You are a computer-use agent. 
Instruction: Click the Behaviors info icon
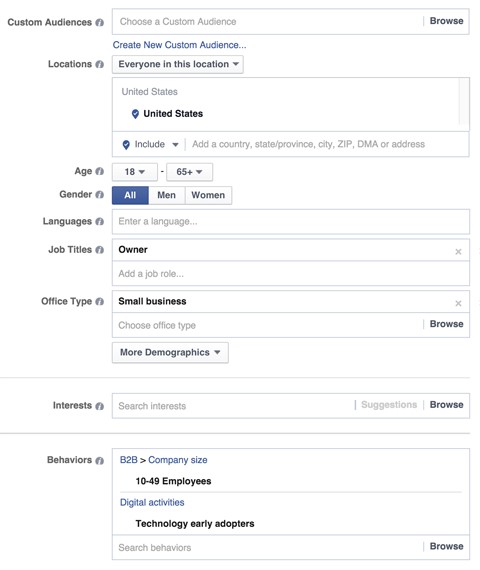(100, 461)
